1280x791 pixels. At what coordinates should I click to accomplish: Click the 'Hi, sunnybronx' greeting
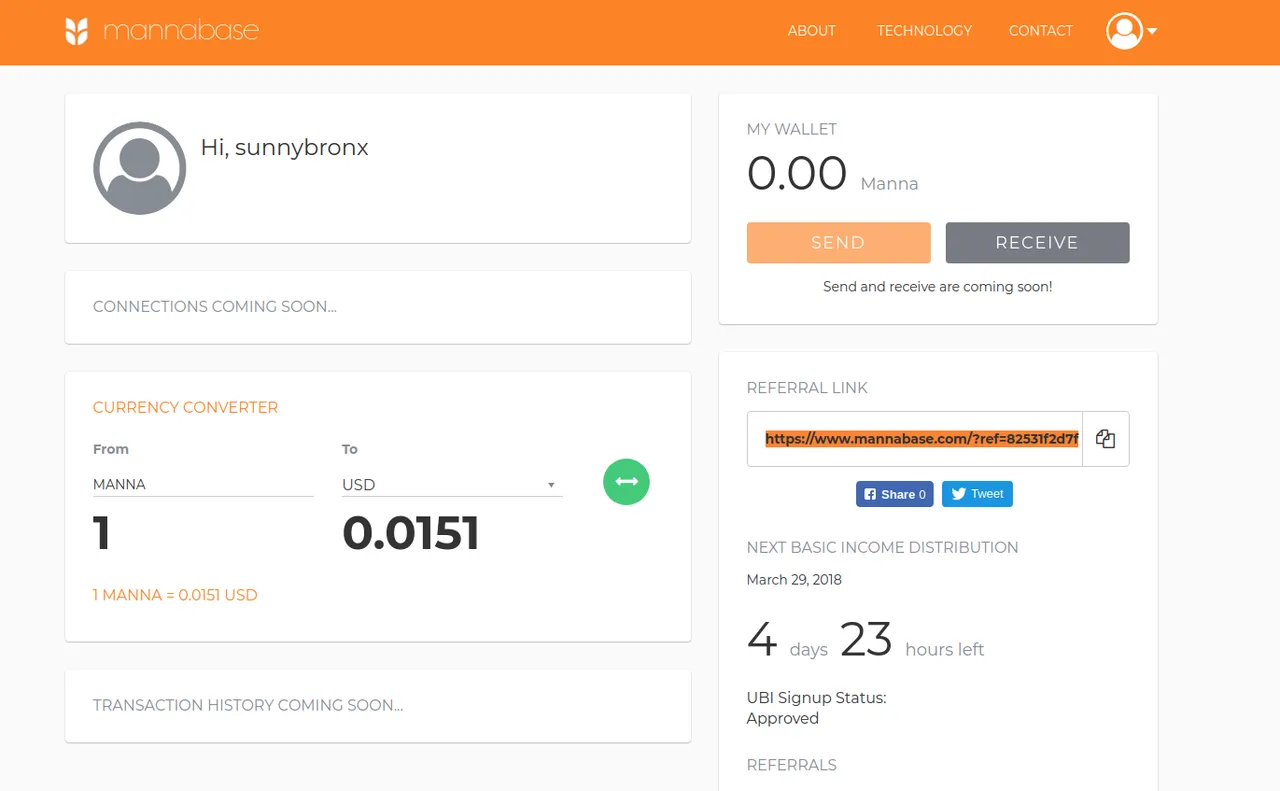pyautogui.click(x=284, y=148)
